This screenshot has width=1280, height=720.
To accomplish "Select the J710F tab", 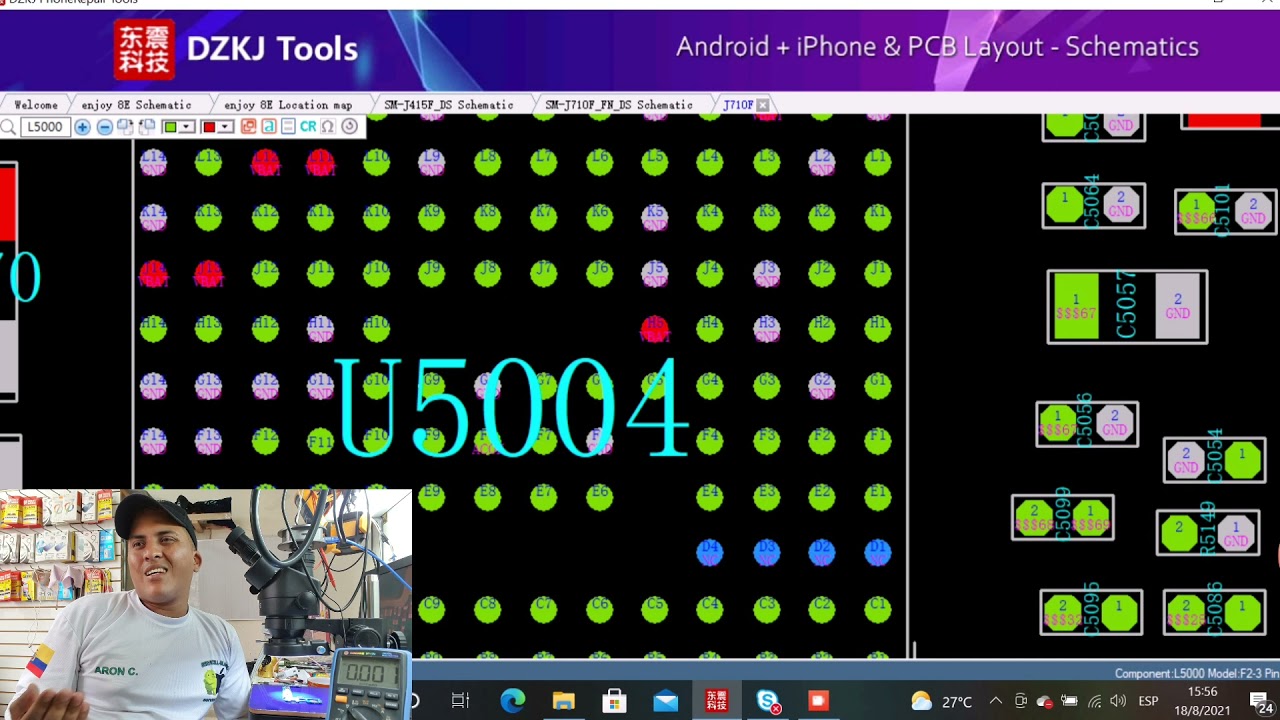I will (x=737, y=105).
